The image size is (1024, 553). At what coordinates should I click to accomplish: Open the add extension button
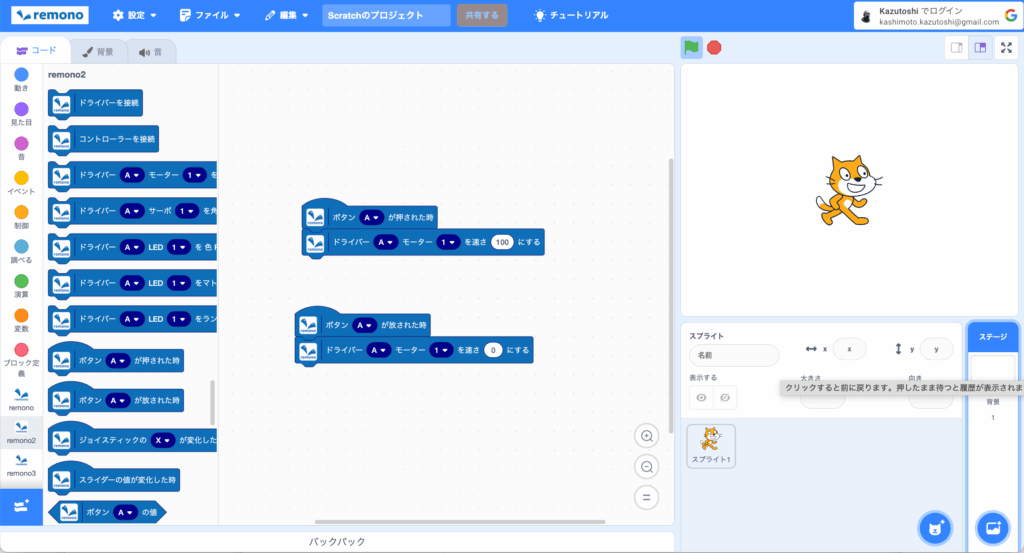tap(21, 507)
